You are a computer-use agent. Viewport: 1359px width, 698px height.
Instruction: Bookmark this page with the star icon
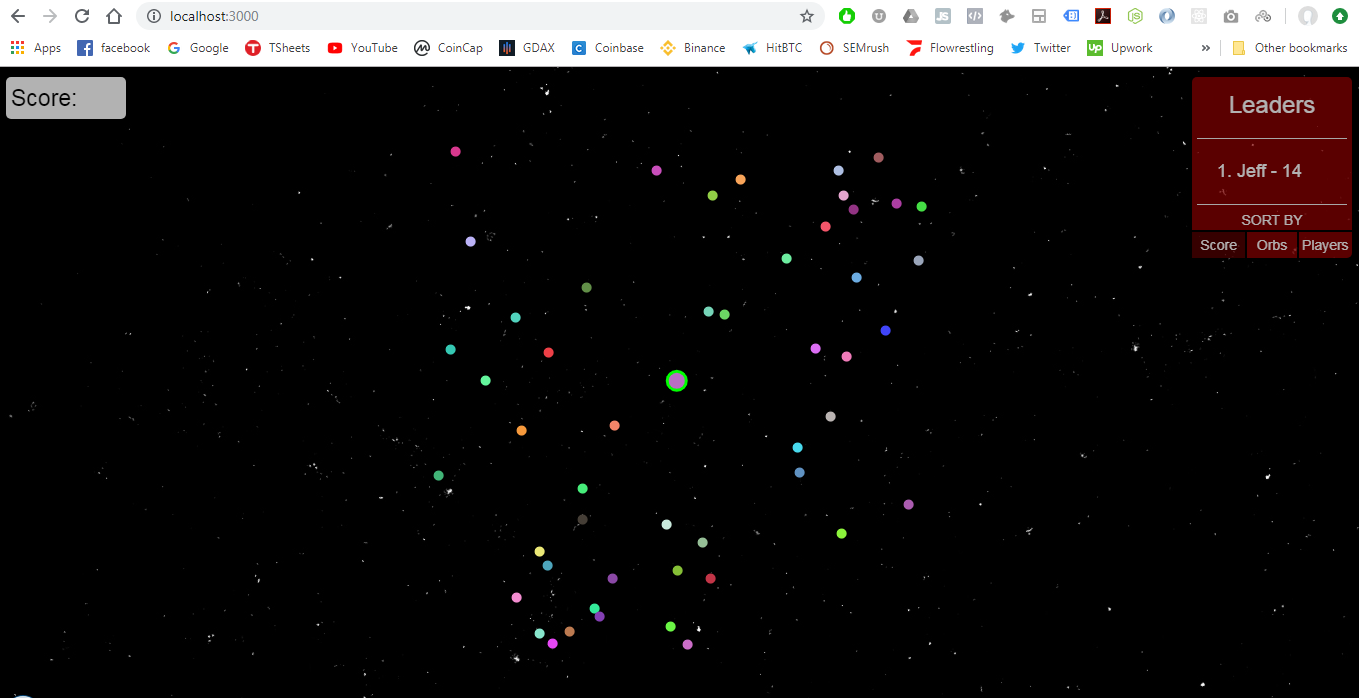click(x=806, y=16)
